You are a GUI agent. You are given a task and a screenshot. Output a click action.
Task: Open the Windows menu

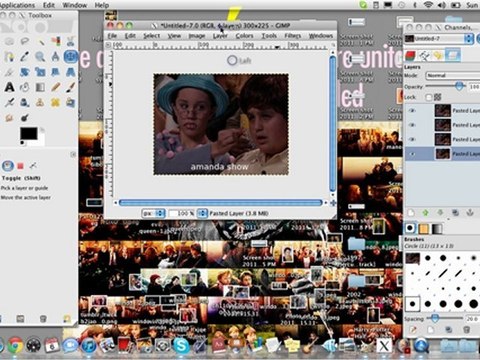(x=321, y=36)
